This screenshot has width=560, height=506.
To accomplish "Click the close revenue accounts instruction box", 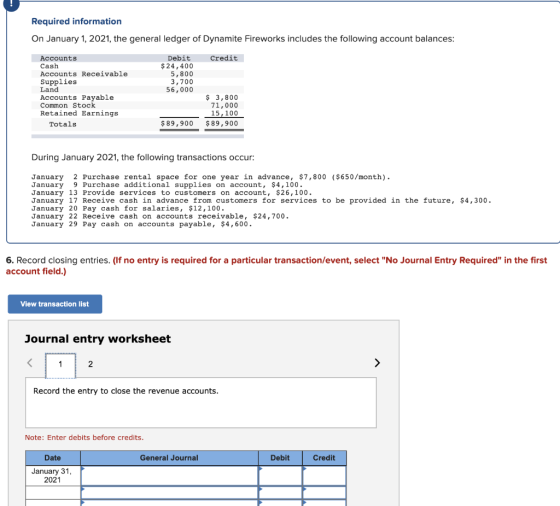I will 201,402.
